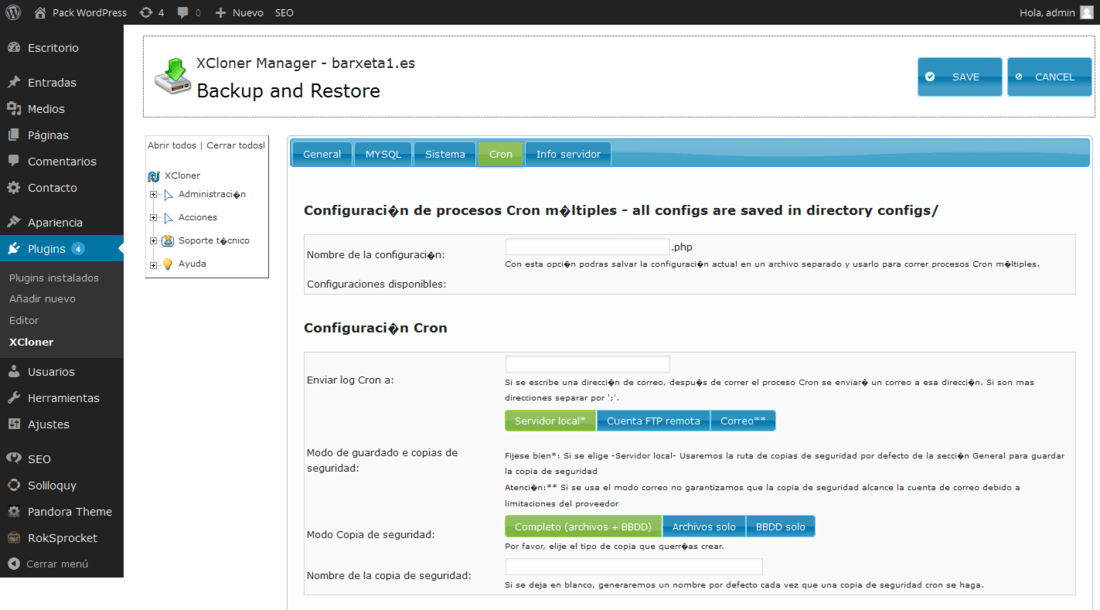Click the Comentarios bubble icon in sidebar
The height and width of the screenshot is (610, 1100).
[14, 161]
